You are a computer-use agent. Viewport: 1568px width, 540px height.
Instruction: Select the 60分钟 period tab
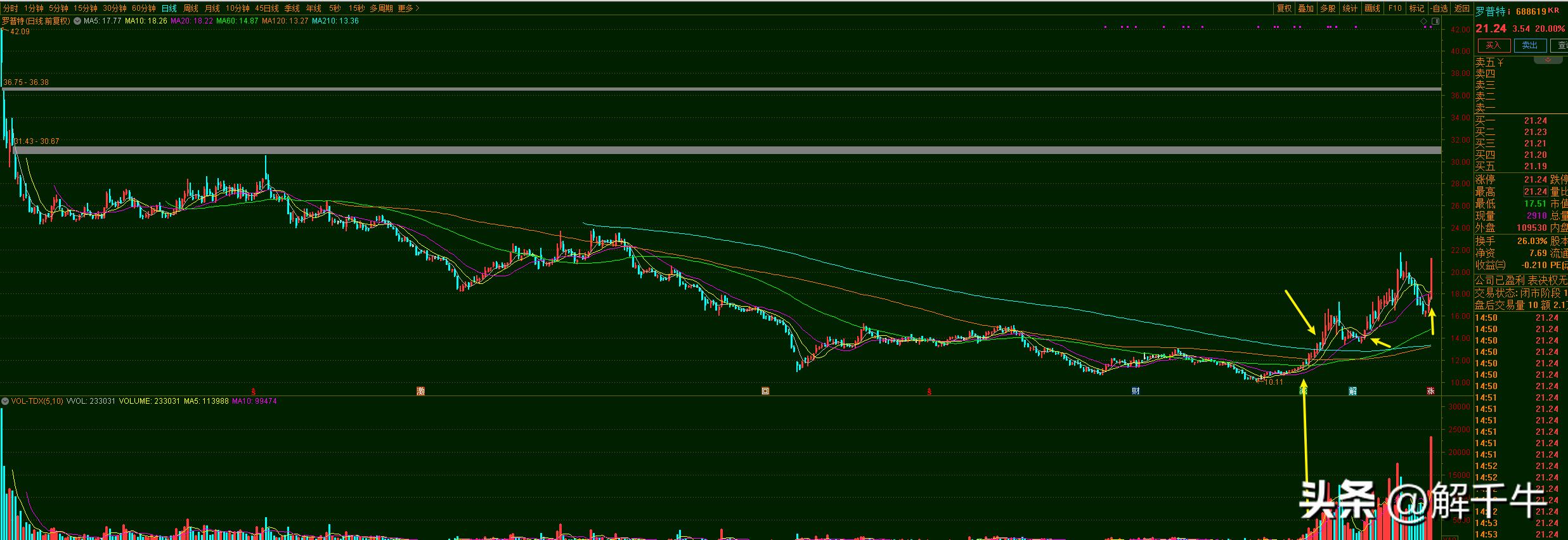click(x=144, y=8)
